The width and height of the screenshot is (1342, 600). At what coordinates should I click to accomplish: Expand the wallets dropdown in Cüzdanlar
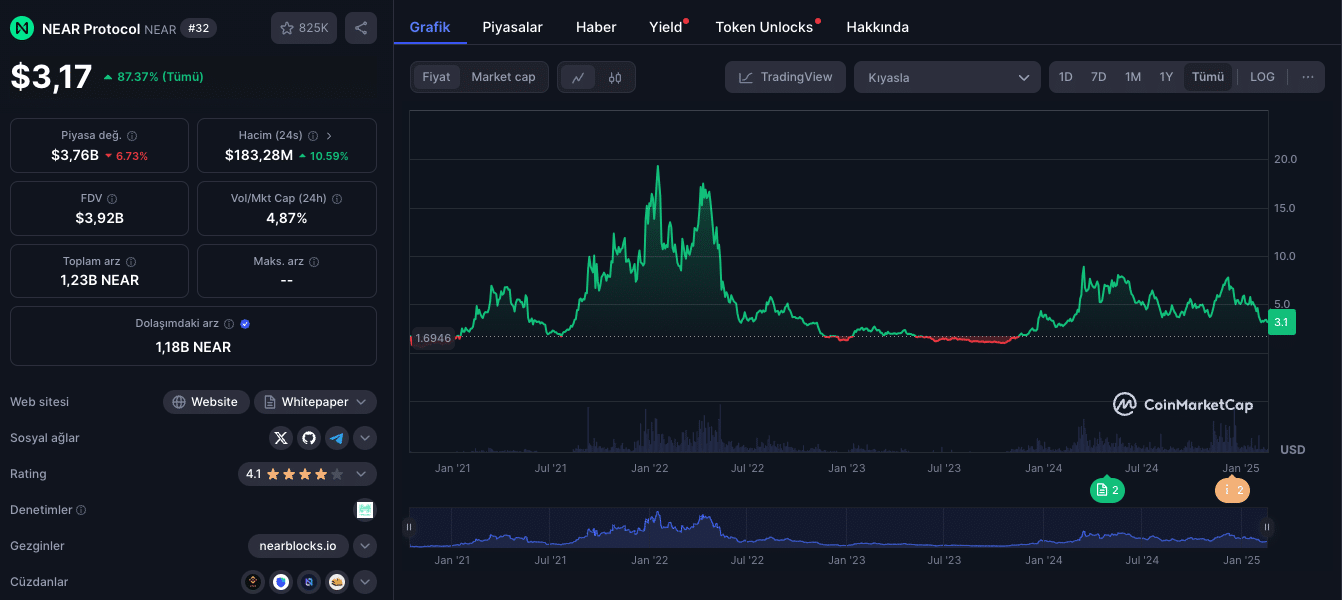(365, 582)
